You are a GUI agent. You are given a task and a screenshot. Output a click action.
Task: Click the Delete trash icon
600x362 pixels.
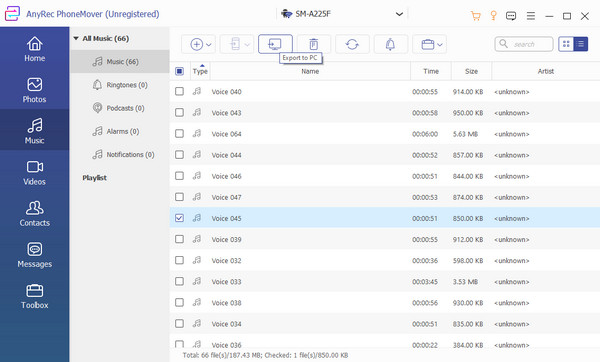pos(313,44)
